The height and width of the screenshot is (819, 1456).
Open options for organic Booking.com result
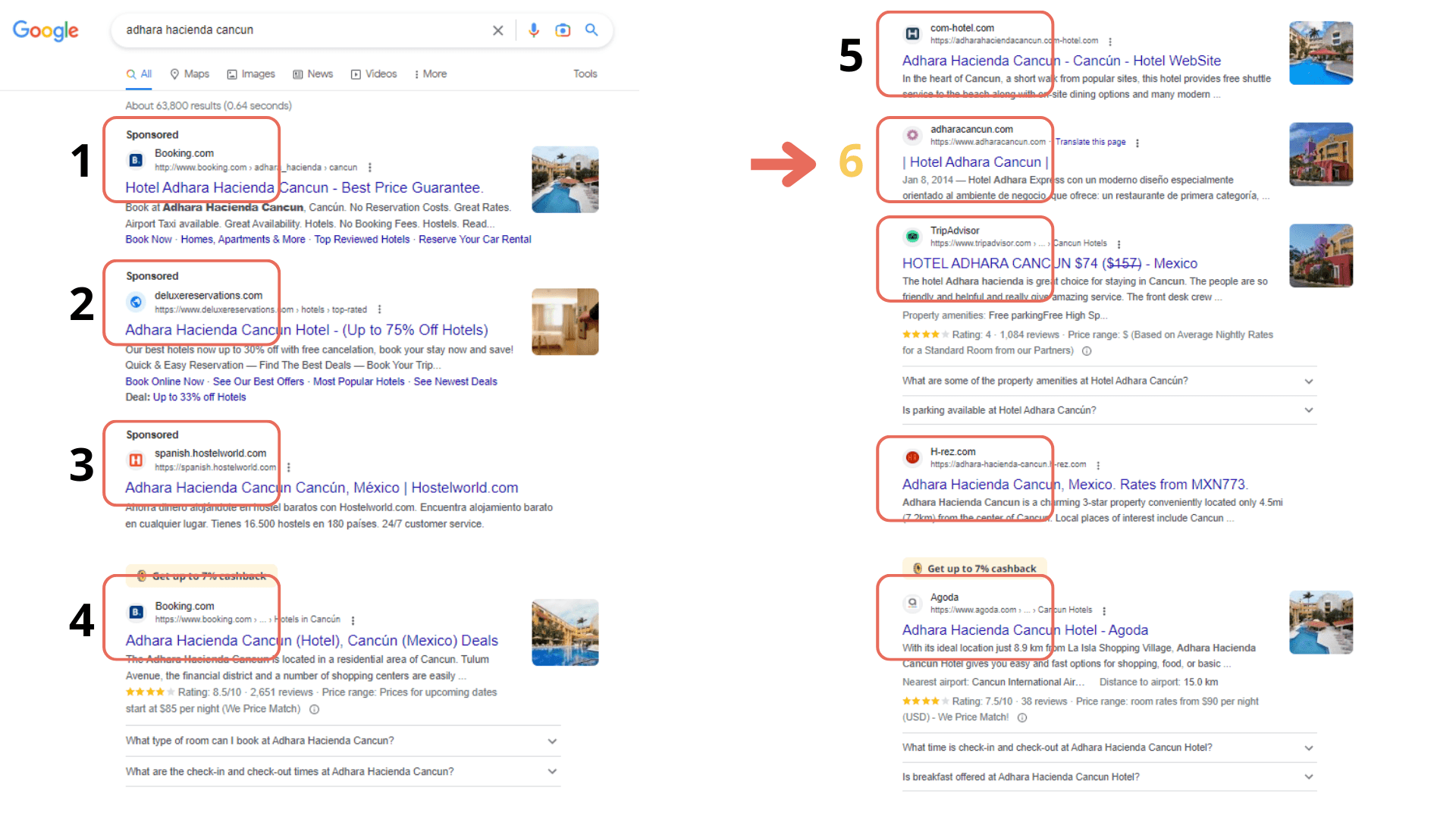tap(353, 620)
